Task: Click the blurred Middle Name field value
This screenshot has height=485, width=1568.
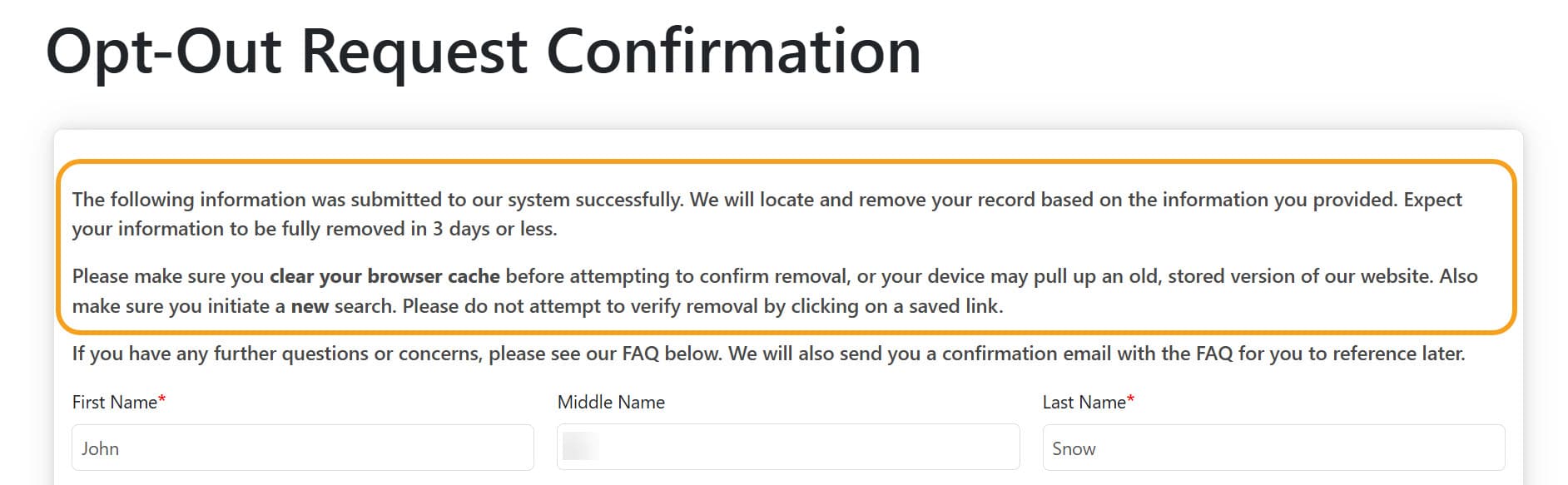Action: [x=583, y=447]
